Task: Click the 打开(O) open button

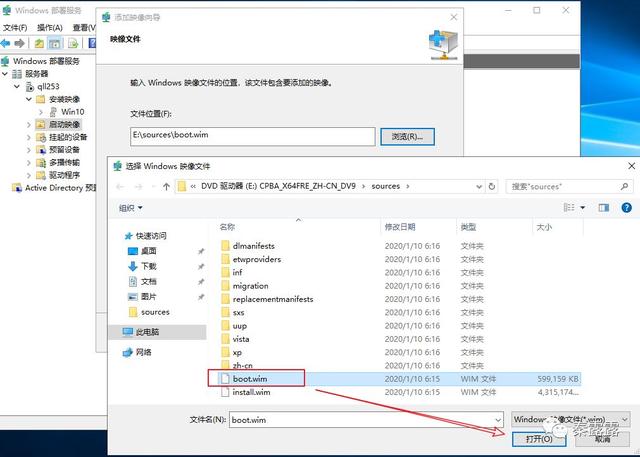Action: click(x=539, y=439)
